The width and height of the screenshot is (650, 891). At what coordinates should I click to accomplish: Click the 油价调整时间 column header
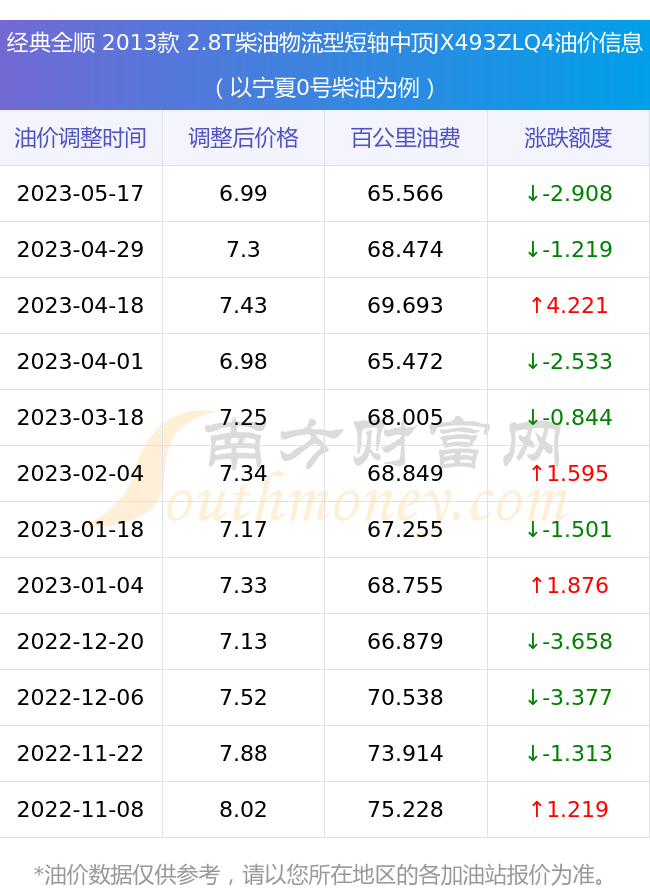point(81,138)
